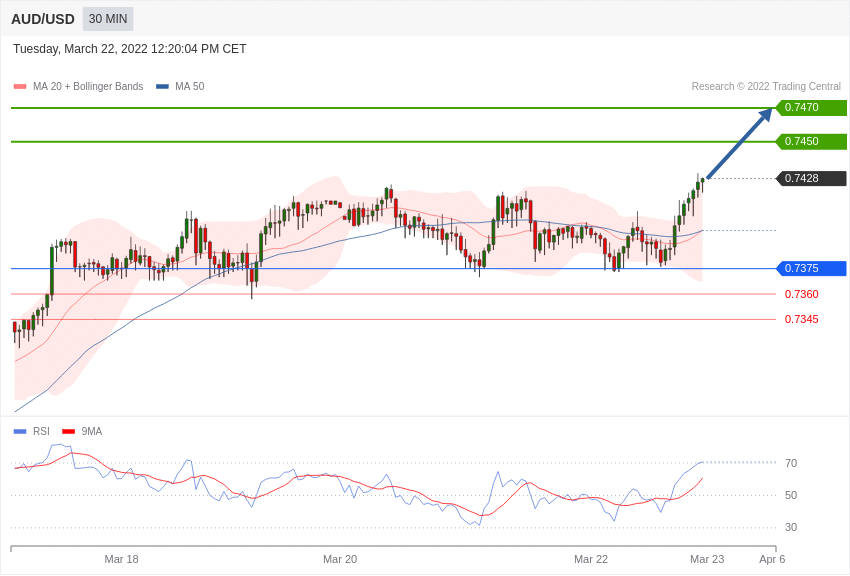Image resolution: width=850 pixels, height=576 pixels.
Task: Click the MA 20 + Bollinger Bands legend swatch
Action: 20,87
